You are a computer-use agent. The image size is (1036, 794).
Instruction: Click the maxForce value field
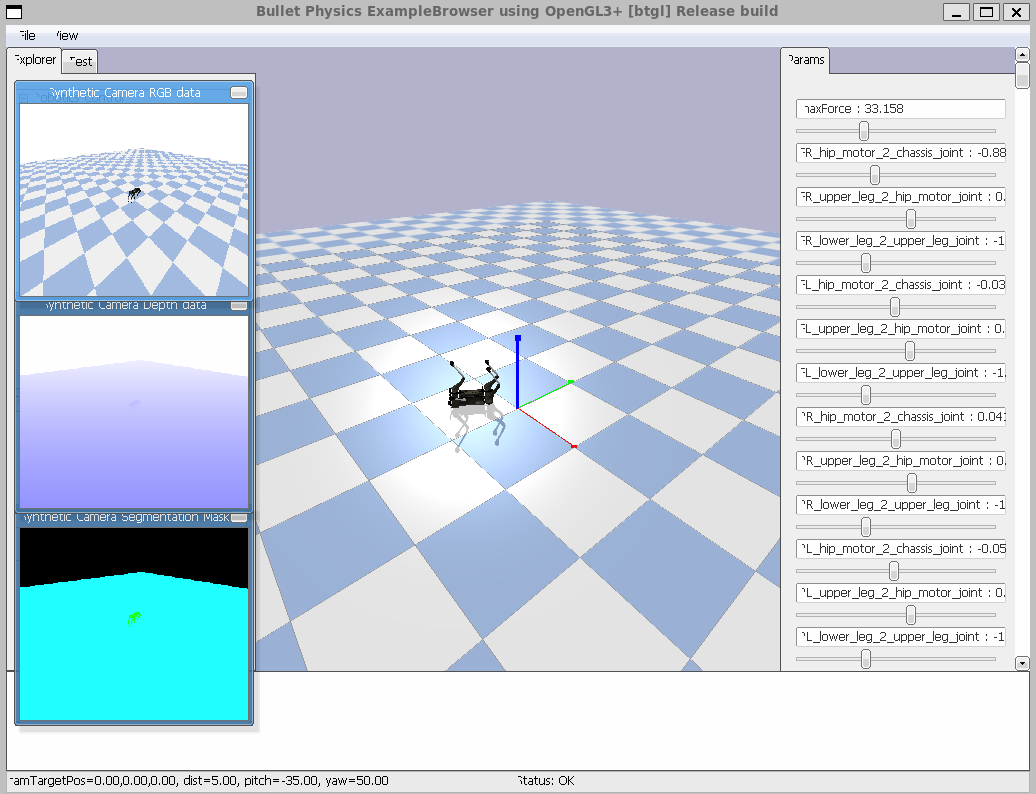[901, 109]
